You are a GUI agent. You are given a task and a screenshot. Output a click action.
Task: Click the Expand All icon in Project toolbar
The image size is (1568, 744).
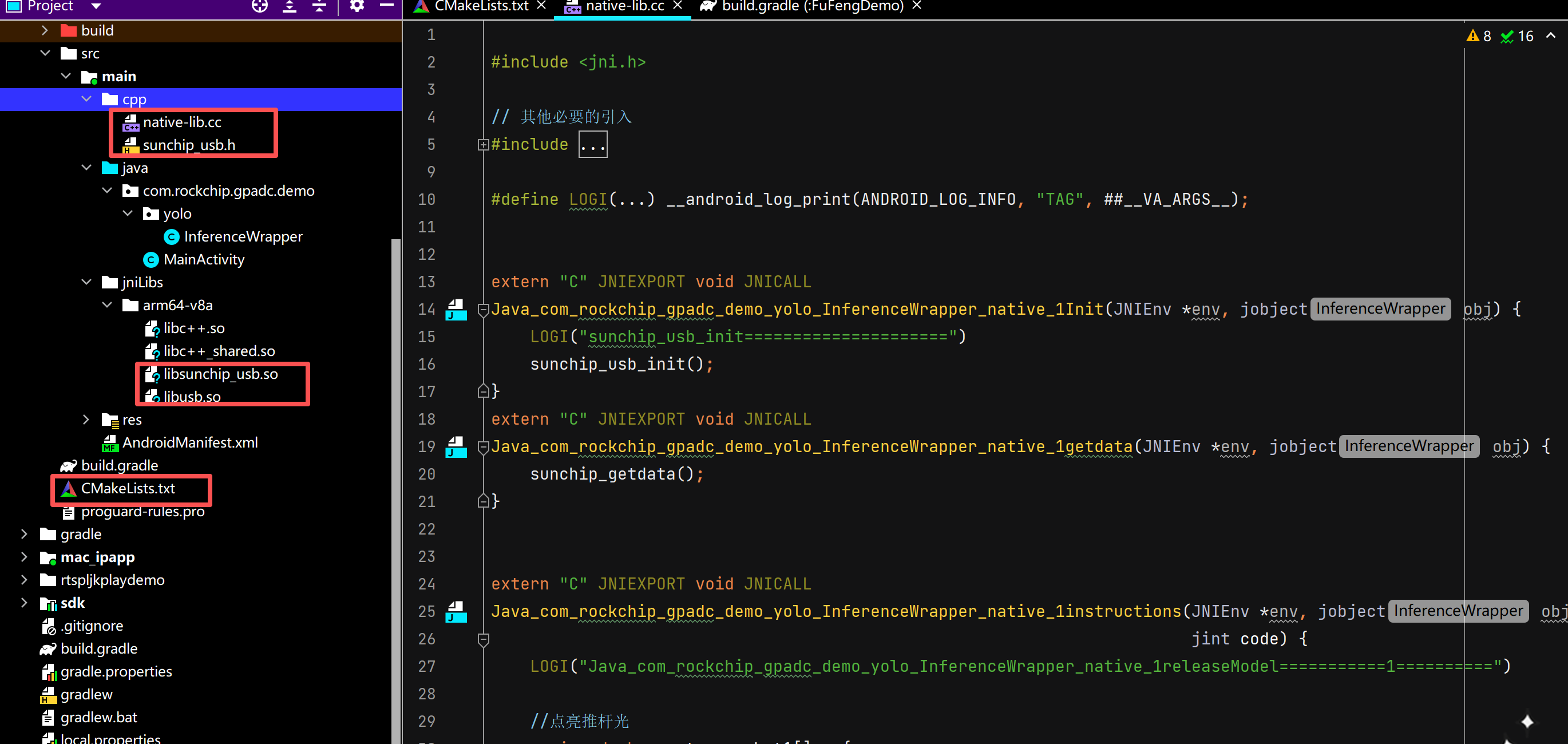click(289, 6)
